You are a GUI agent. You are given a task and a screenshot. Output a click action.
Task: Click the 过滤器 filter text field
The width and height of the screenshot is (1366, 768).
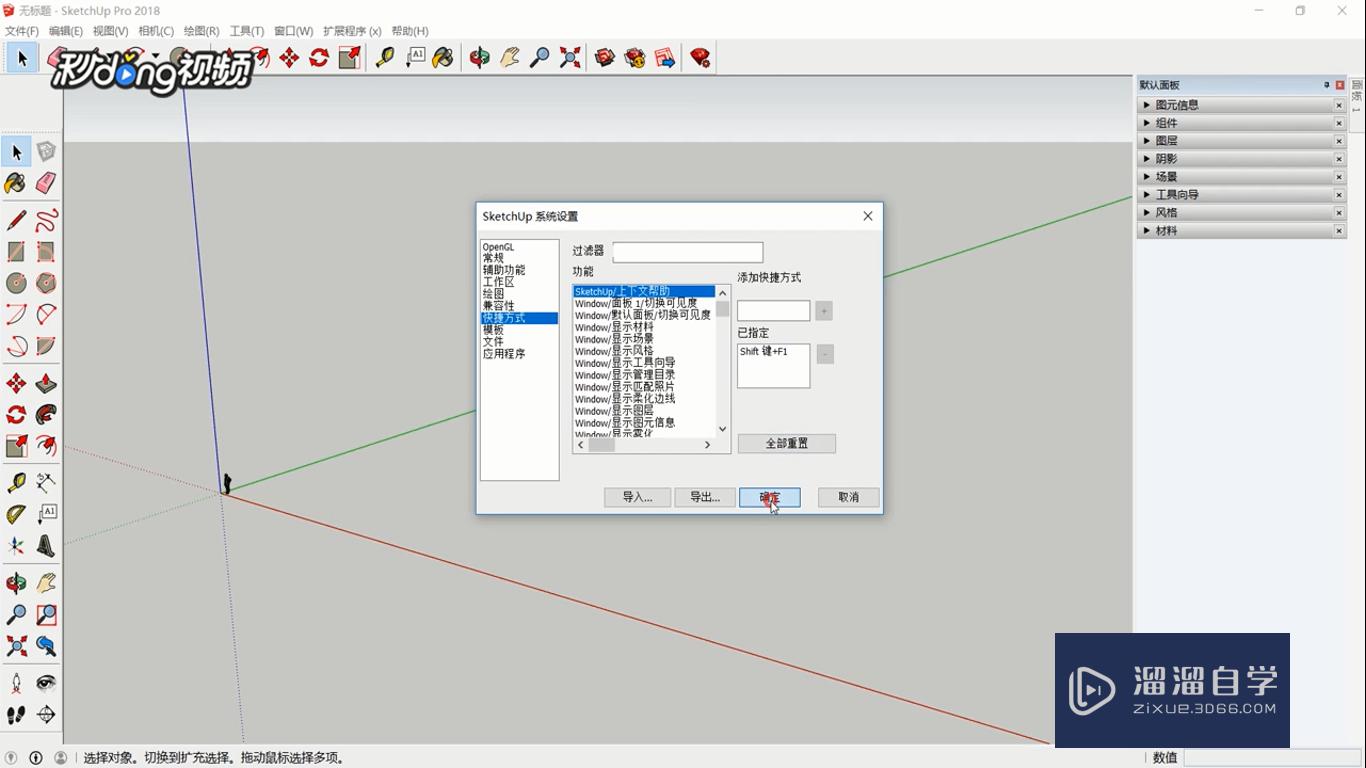click(688, 252)
